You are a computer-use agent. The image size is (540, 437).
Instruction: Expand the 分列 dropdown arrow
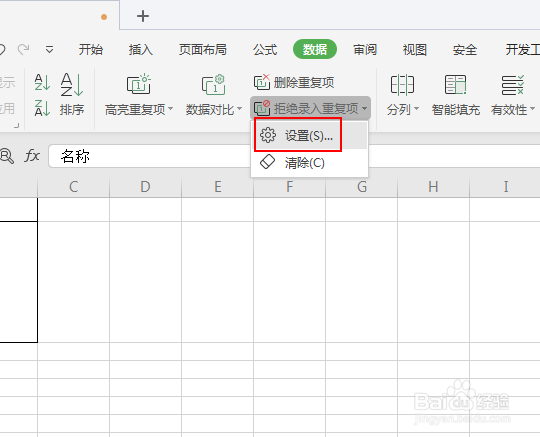point(416,108)
